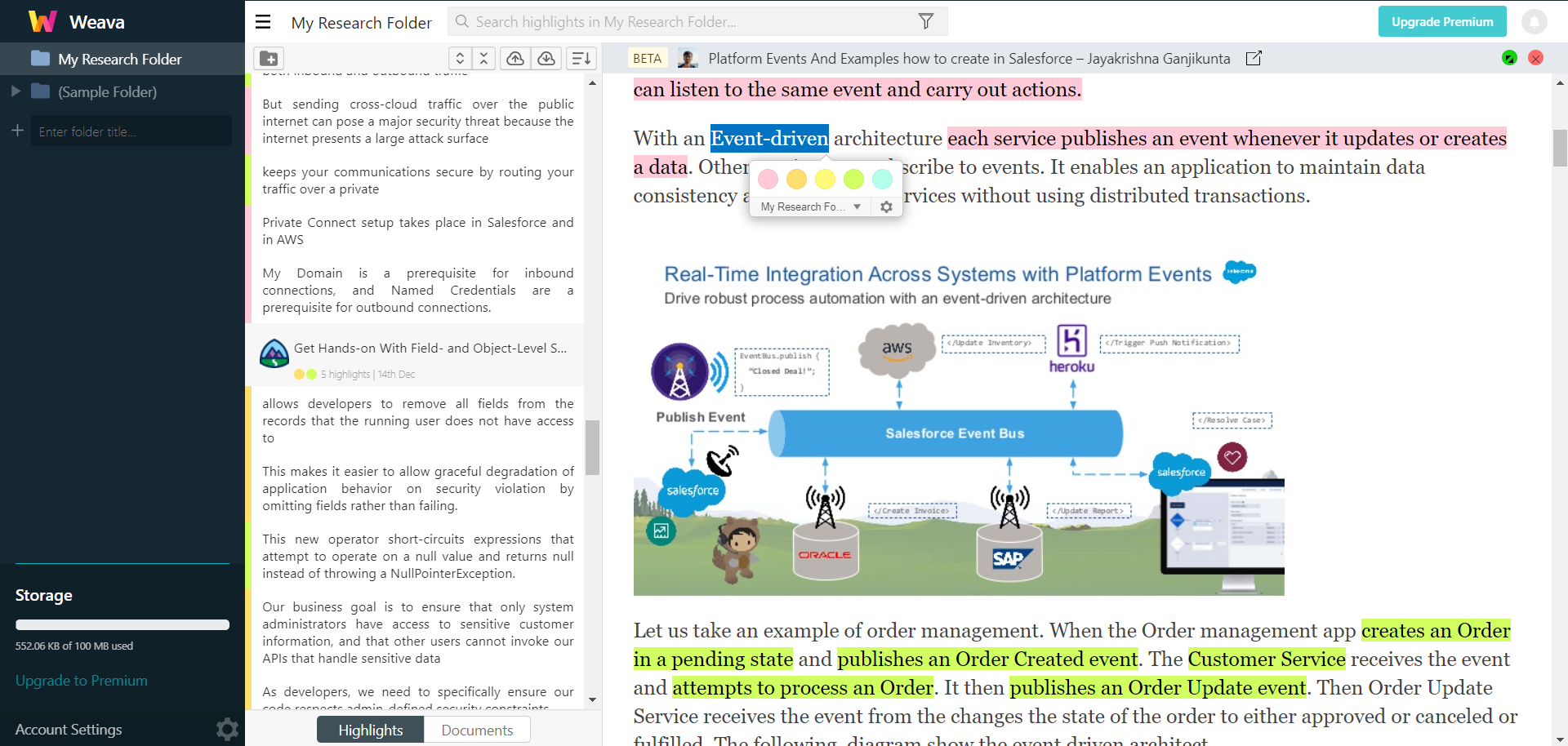The image size is (1568, 746).
Task: Click the green expand reader button
Action: point(1509,58)
